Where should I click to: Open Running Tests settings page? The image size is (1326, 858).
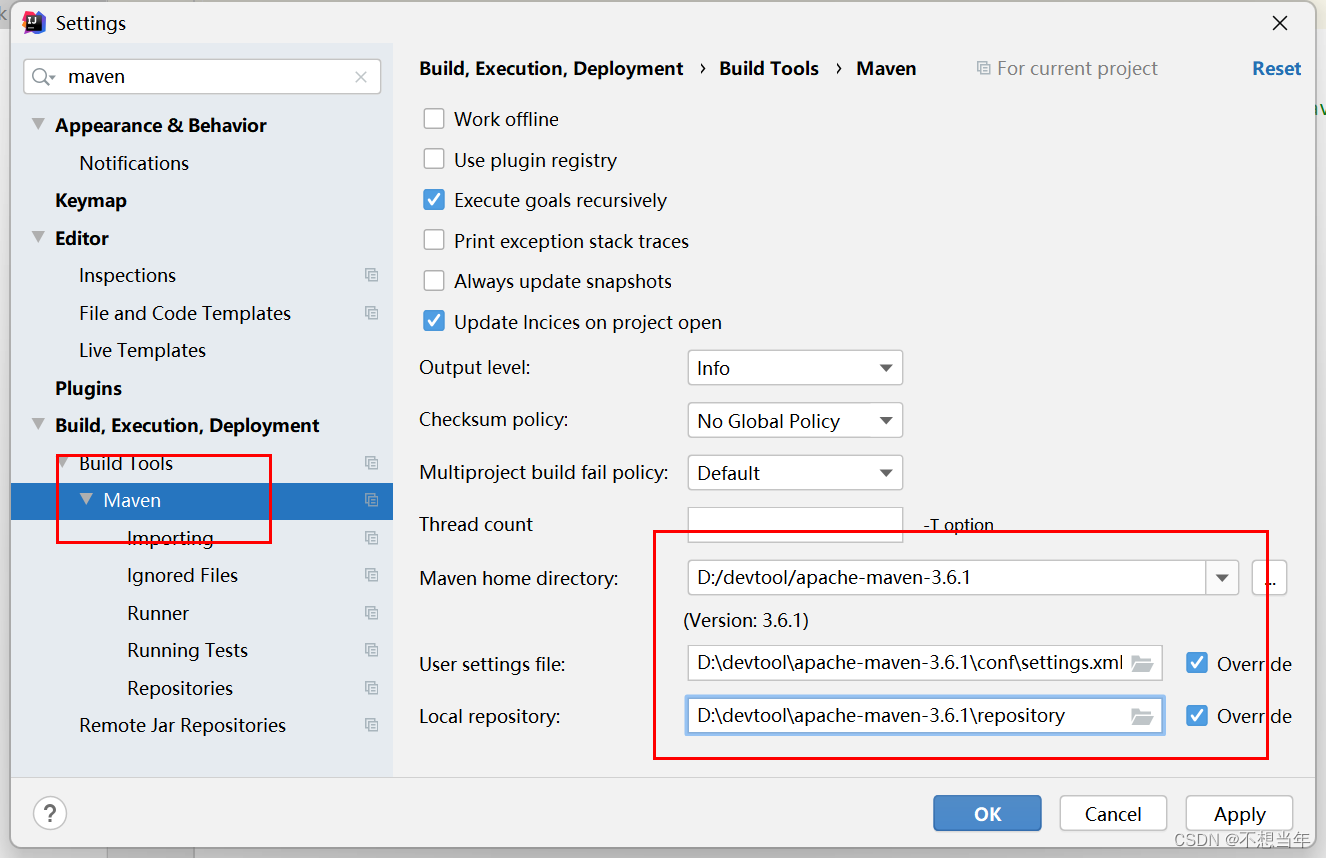(x=187, y=650)
